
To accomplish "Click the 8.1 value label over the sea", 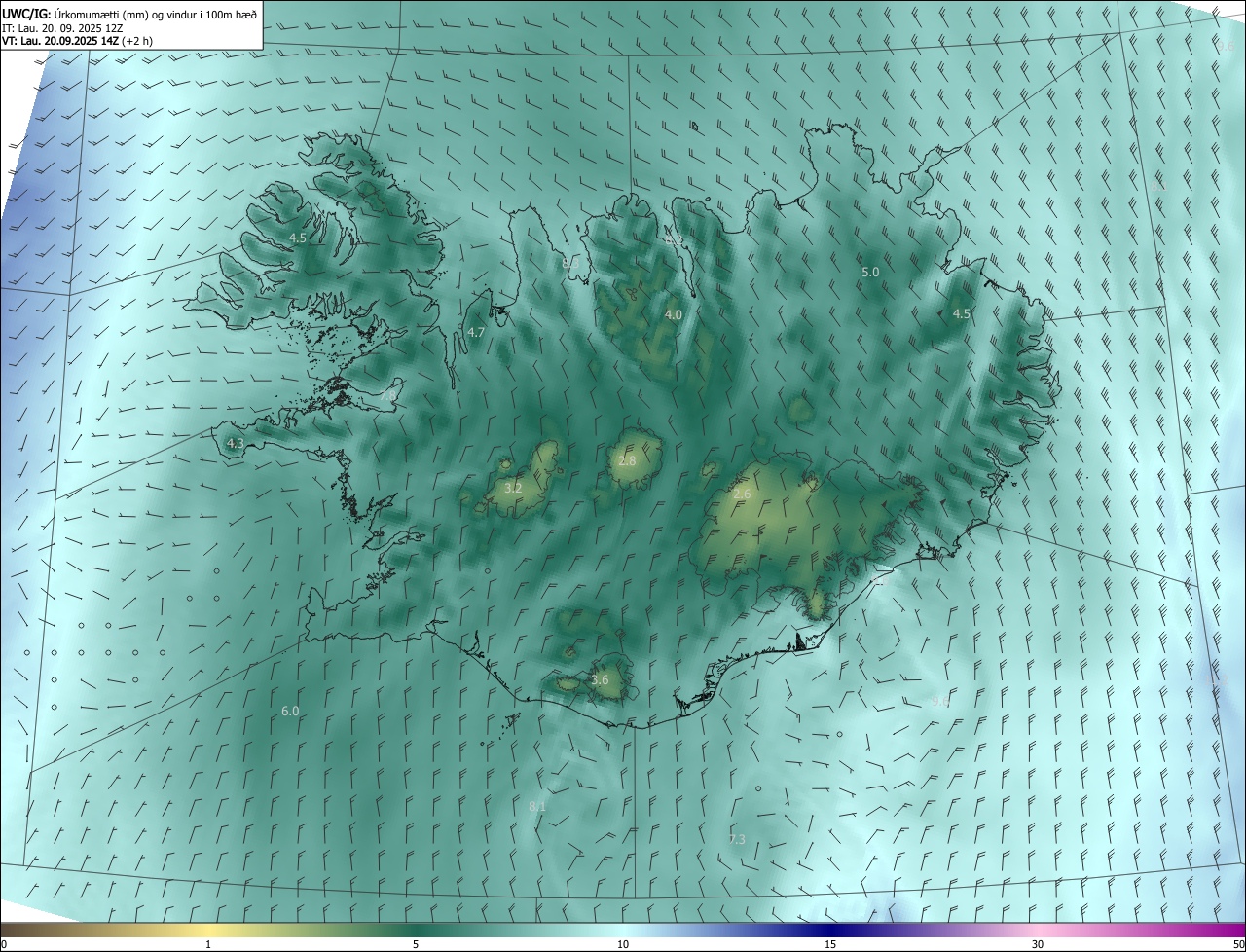I will coord(537,806).
